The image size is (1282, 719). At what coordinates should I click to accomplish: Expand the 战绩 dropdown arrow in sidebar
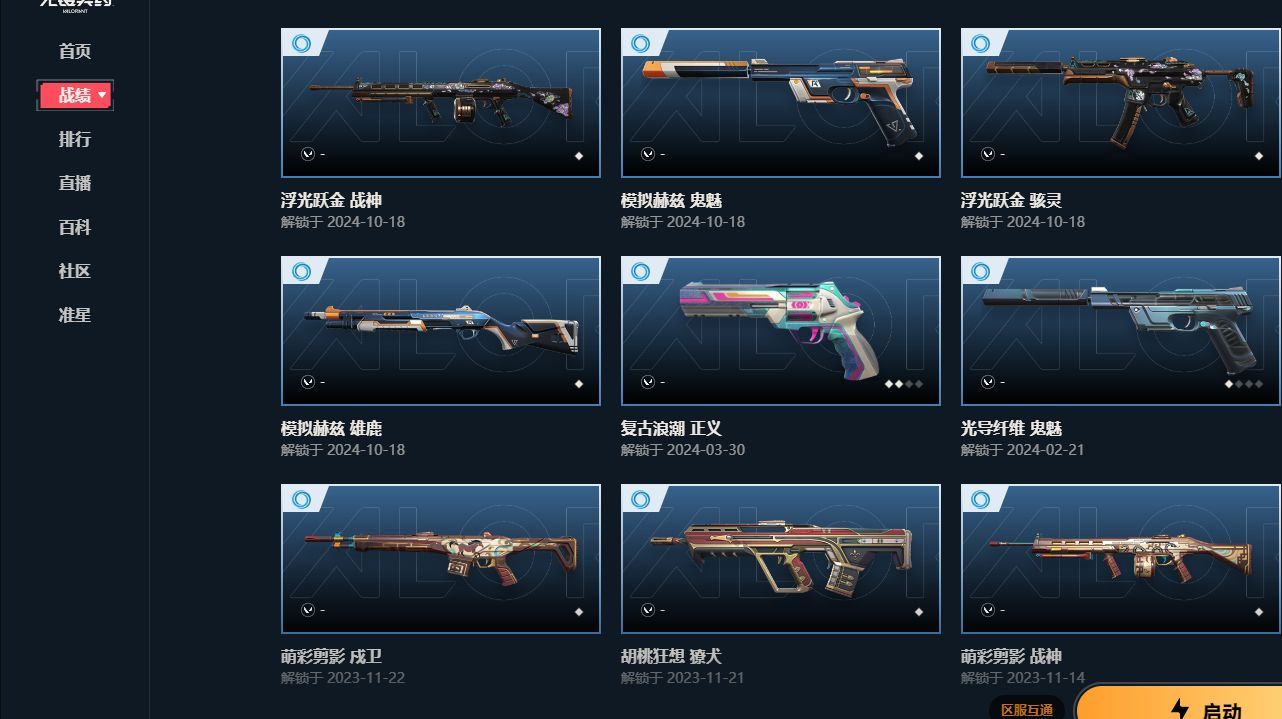click(x=102, y=95)
